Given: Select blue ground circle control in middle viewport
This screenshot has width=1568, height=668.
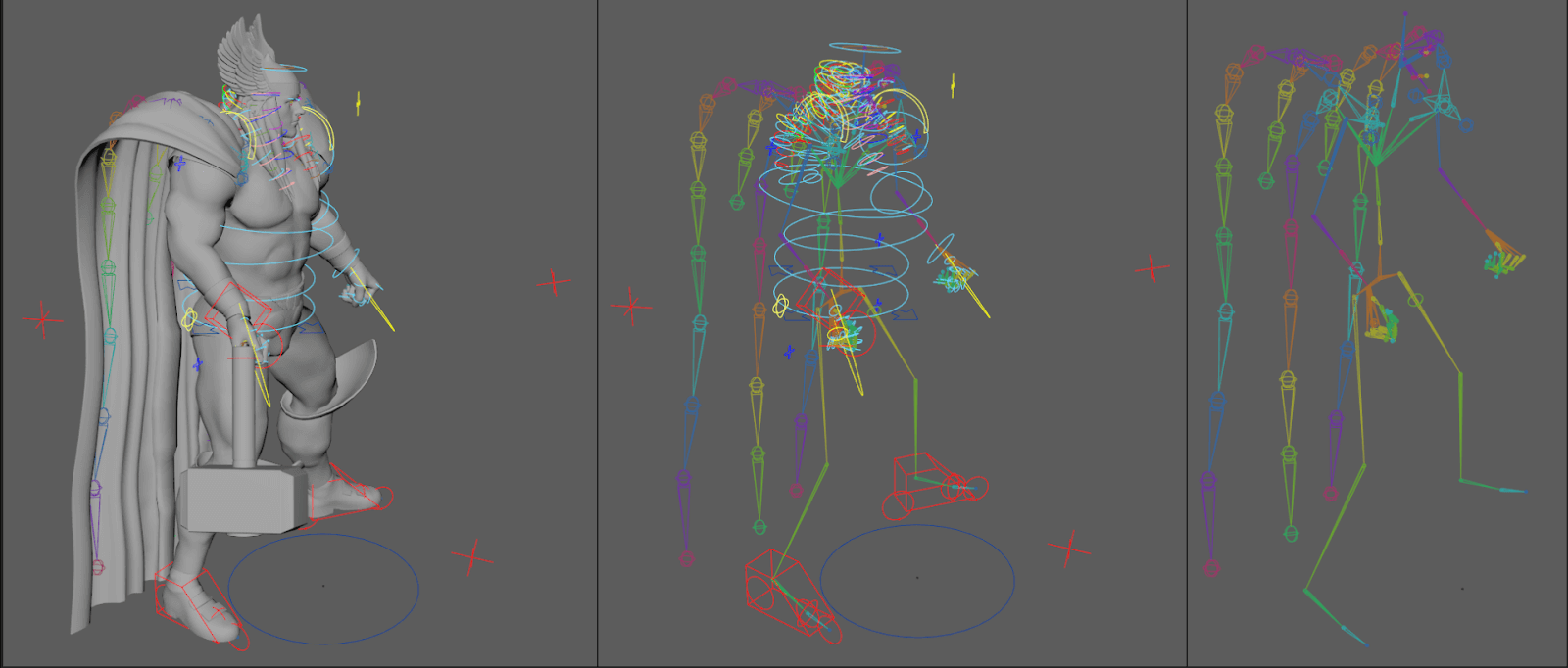Looking at the screenshot, I should [917, 580].
